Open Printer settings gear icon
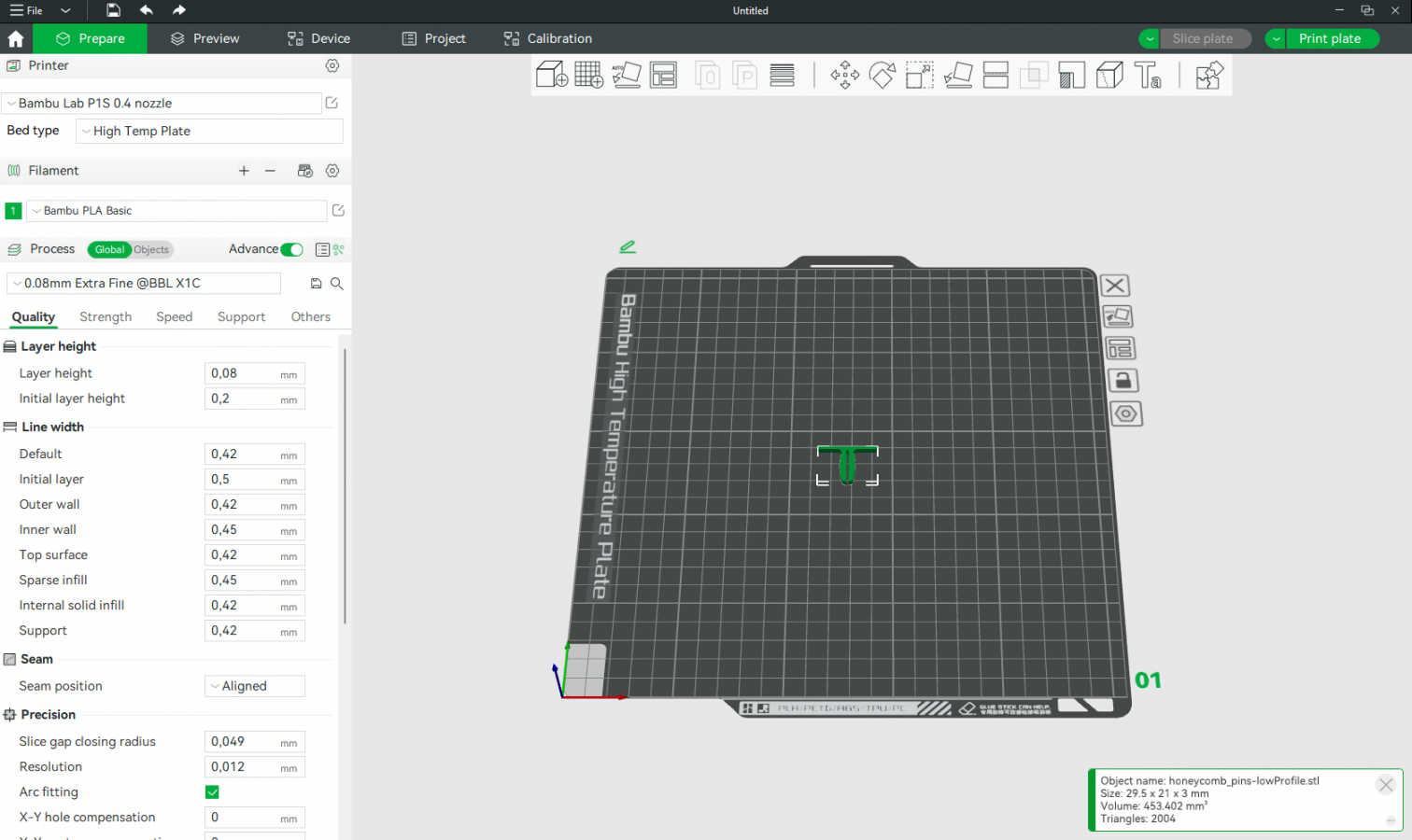1412x840 pixels. point(332,65)
